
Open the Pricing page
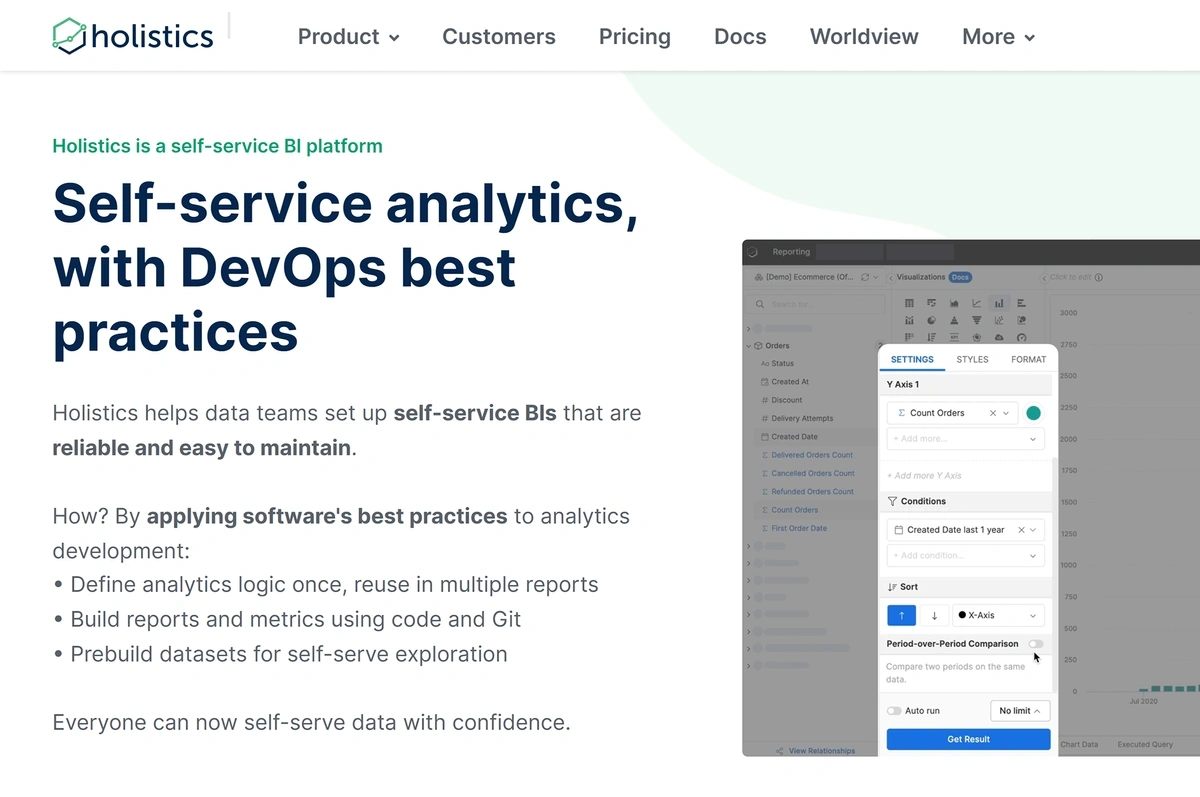(635, 37)
